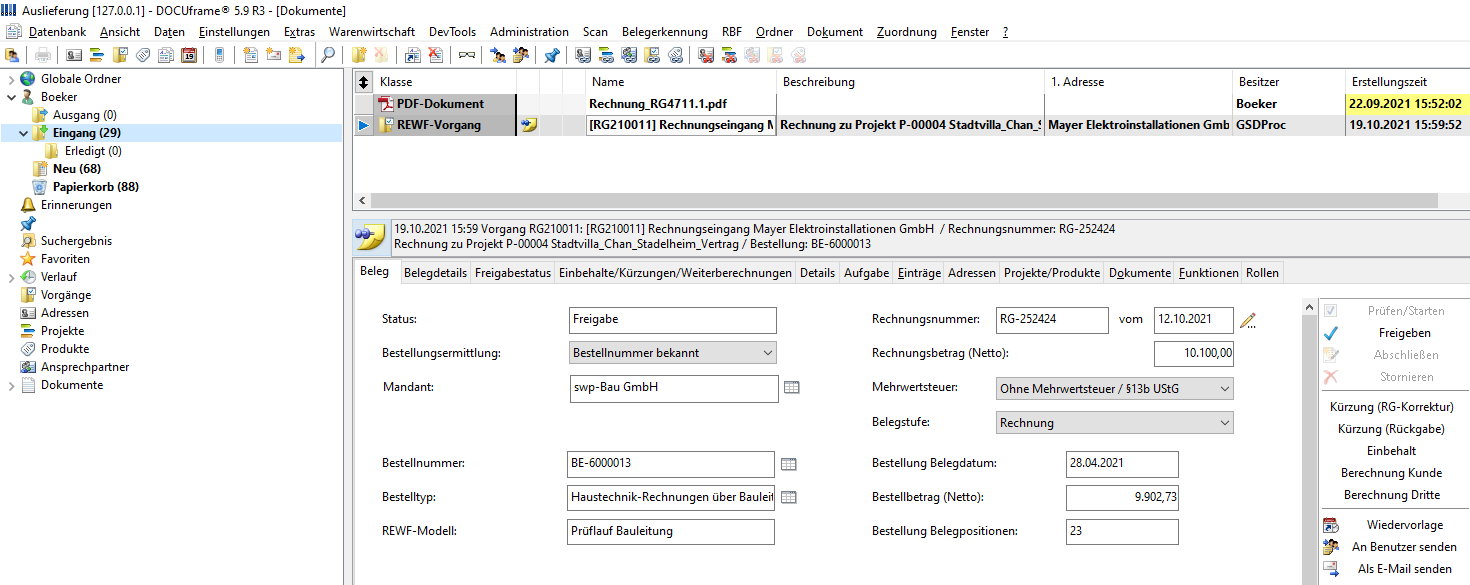Click Berechnung Dritte button
The height and width of the screenshot is (585, 1470).
pos(1391,495)
